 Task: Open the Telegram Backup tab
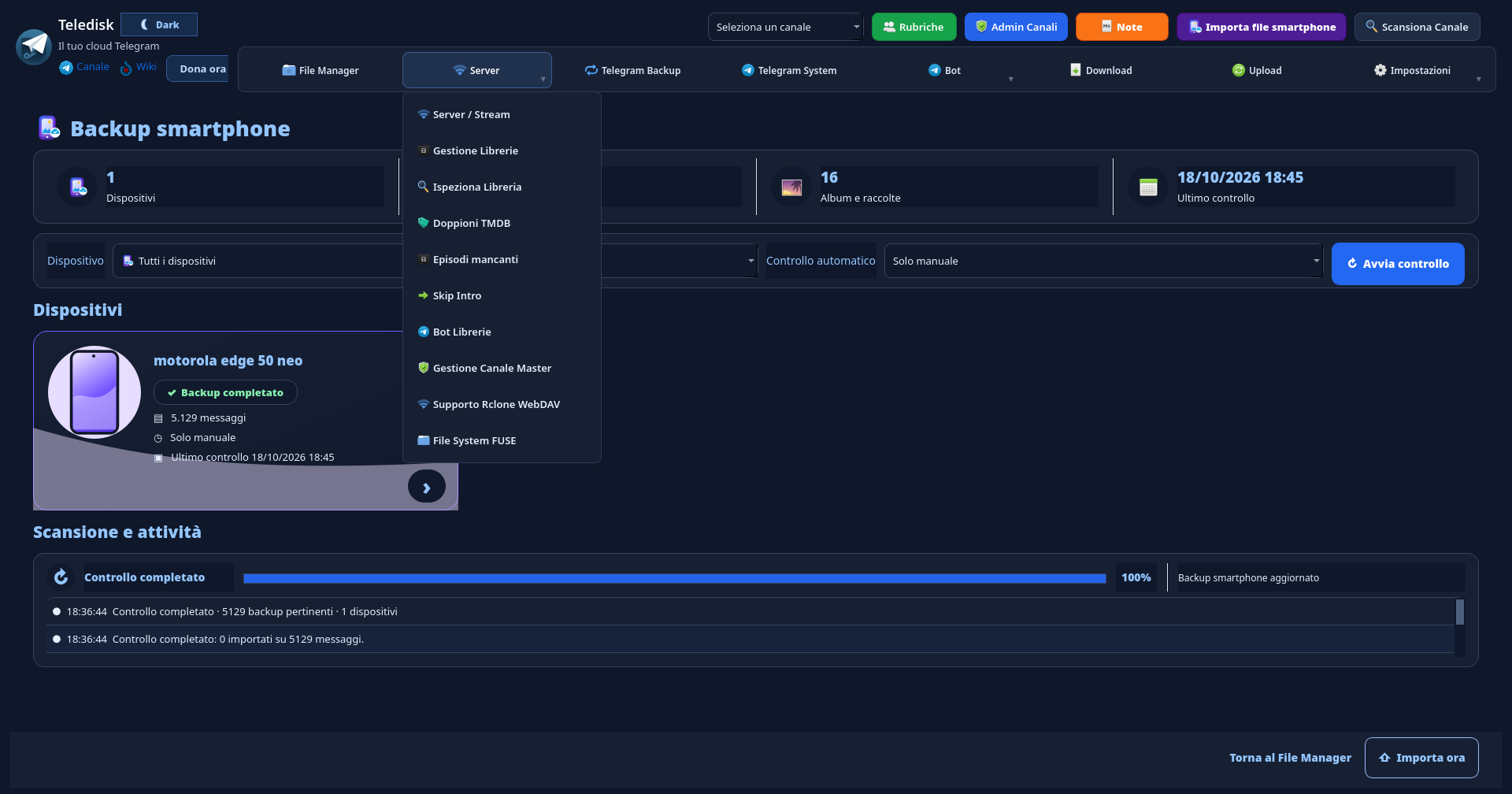pos(633,70)
